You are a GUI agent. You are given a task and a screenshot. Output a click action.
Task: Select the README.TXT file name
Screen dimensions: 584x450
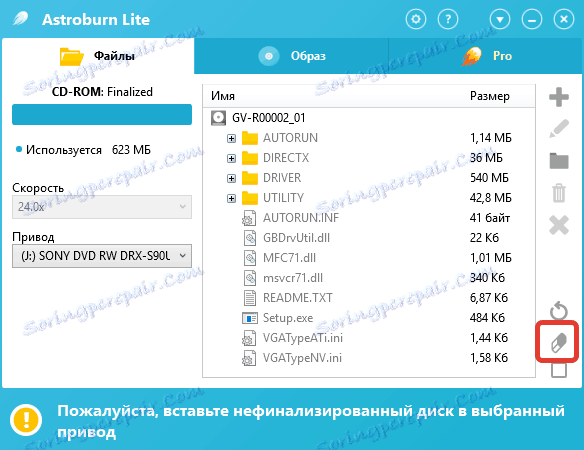pos(297,298)
